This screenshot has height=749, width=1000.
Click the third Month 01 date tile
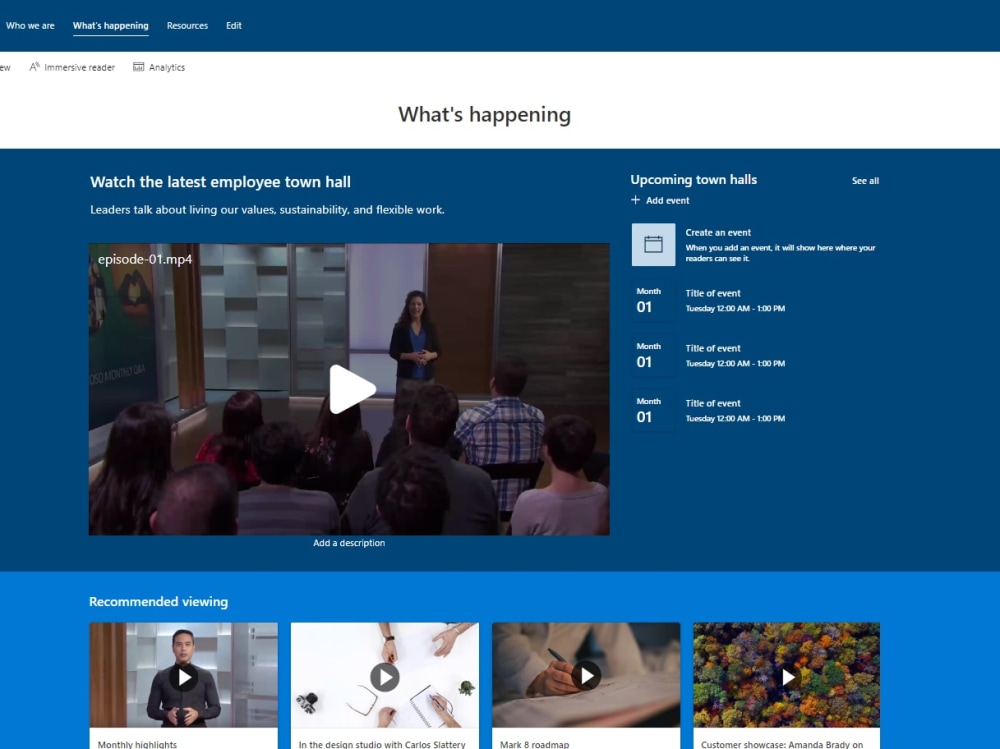[653, 410]
